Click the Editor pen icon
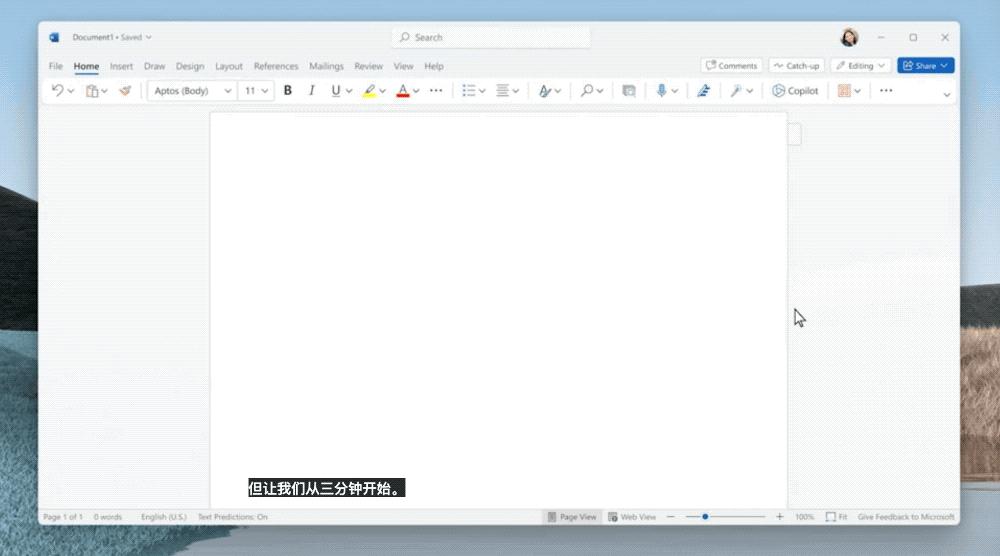 [703, 91]
